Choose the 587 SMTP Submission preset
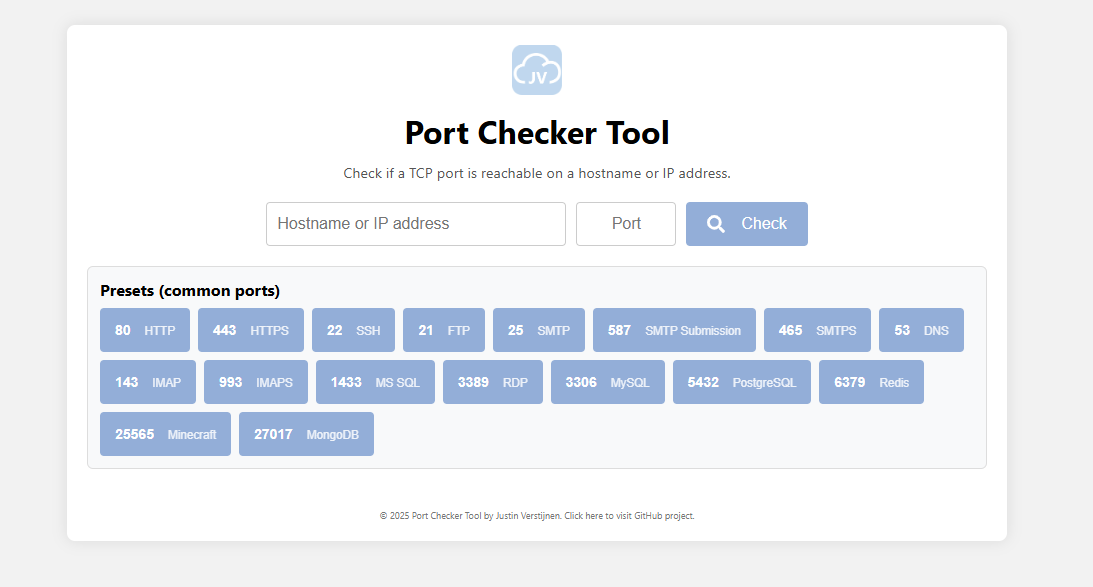Viewport: 1093px width, 587px height. coord(674,330)
